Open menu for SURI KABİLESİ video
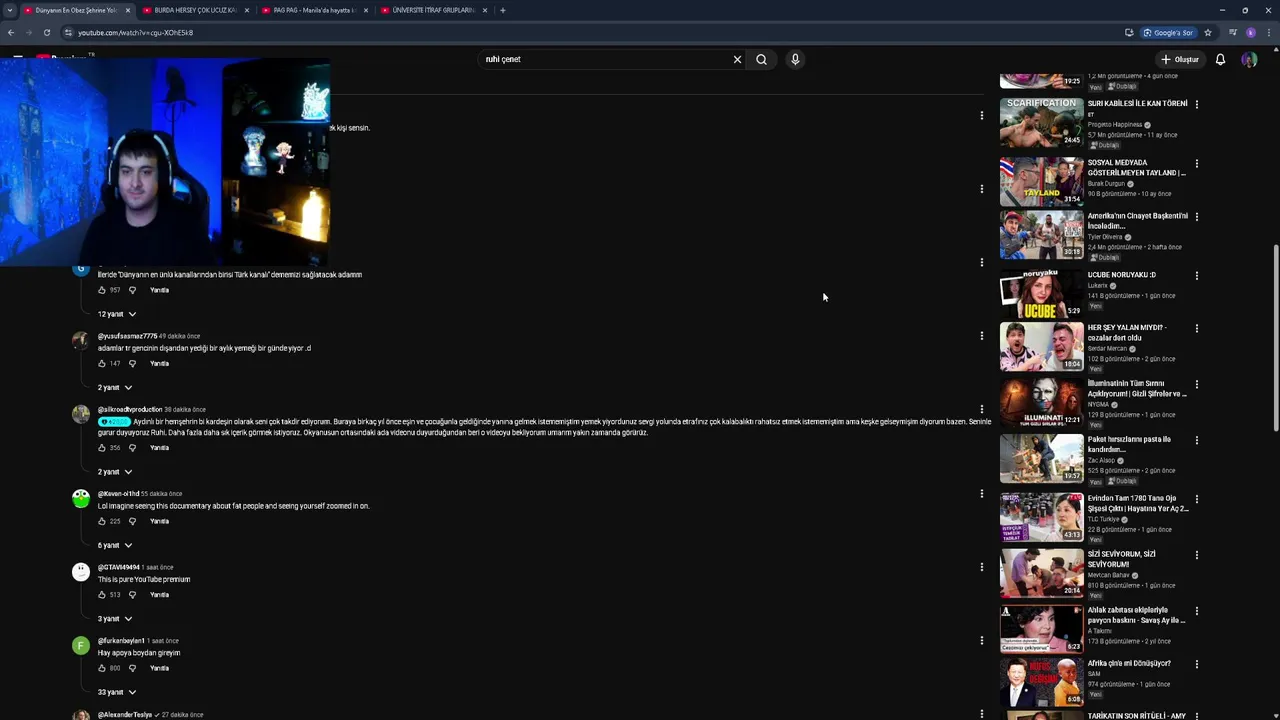Image resolution: width=1280 pixels, height=720 pixels. pos(1196,104)
